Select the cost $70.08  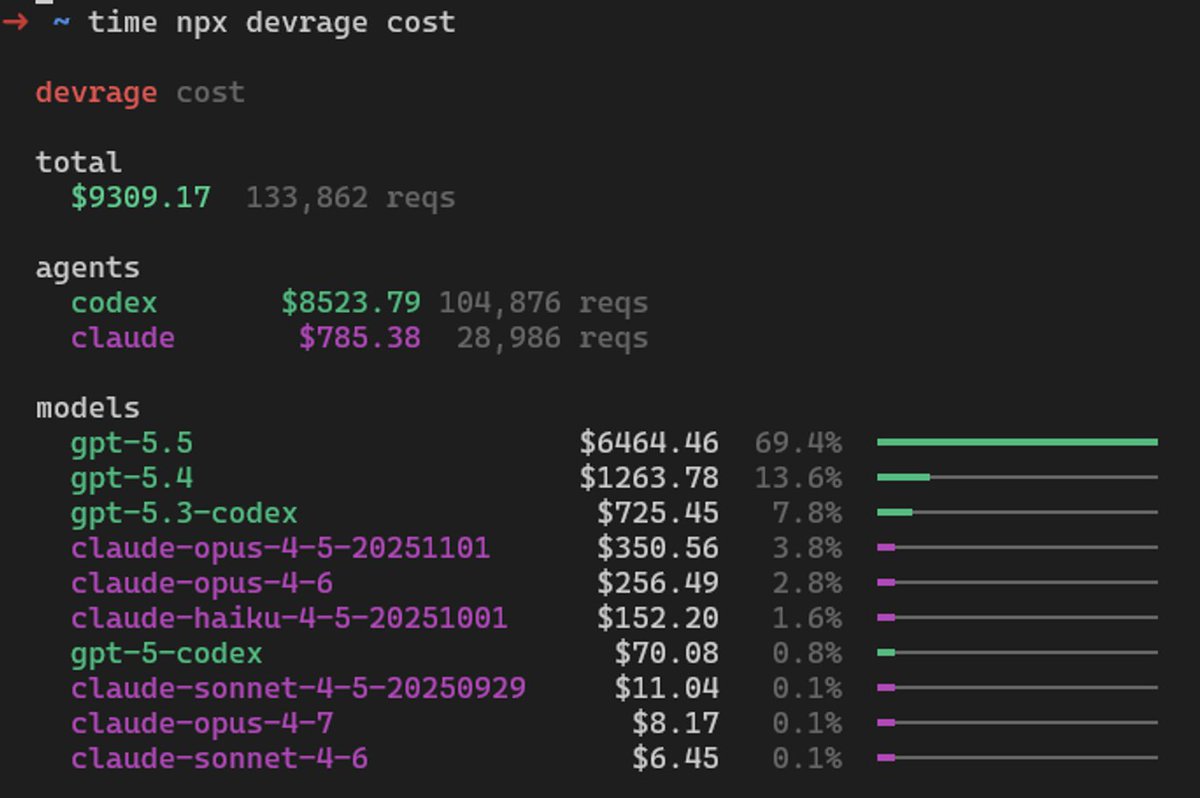pos(667,653)
